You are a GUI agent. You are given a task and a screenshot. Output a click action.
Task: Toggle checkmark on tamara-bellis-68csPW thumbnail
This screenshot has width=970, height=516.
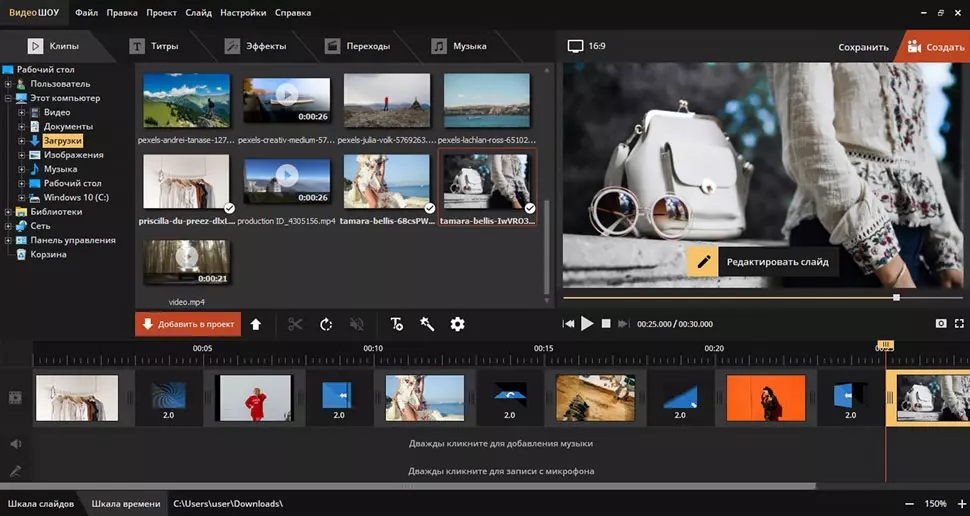pyautogui.click(x=429, y=208)
